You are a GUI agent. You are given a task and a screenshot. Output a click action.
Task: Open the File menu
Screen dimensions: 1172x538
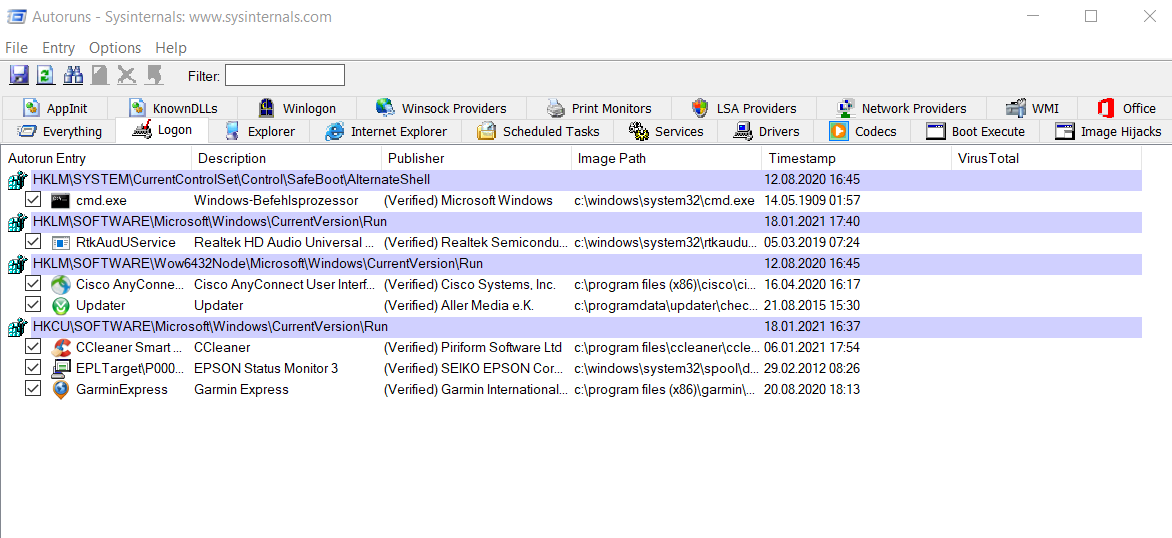[16, 48]
